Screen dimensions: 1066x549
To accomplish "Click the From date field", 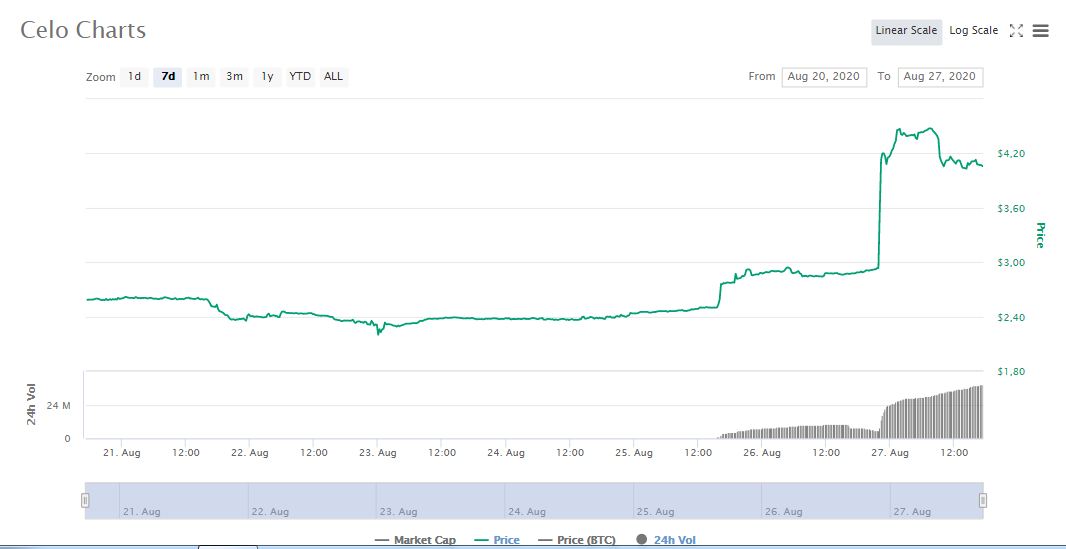I will pyautogui.click(x=824, y=77).
